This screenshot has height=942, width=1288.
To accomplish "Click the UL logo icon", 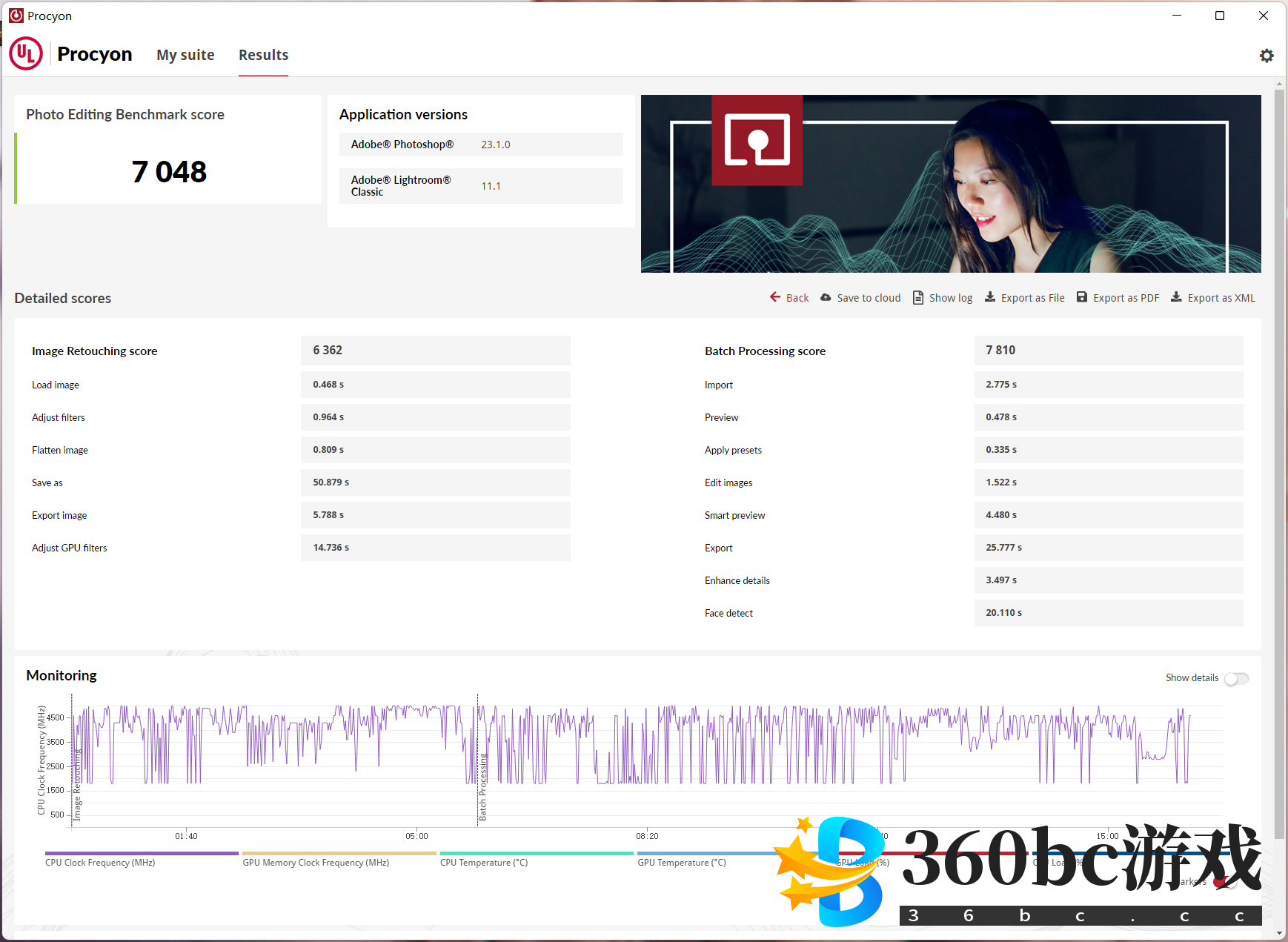I will pos(26,54).
